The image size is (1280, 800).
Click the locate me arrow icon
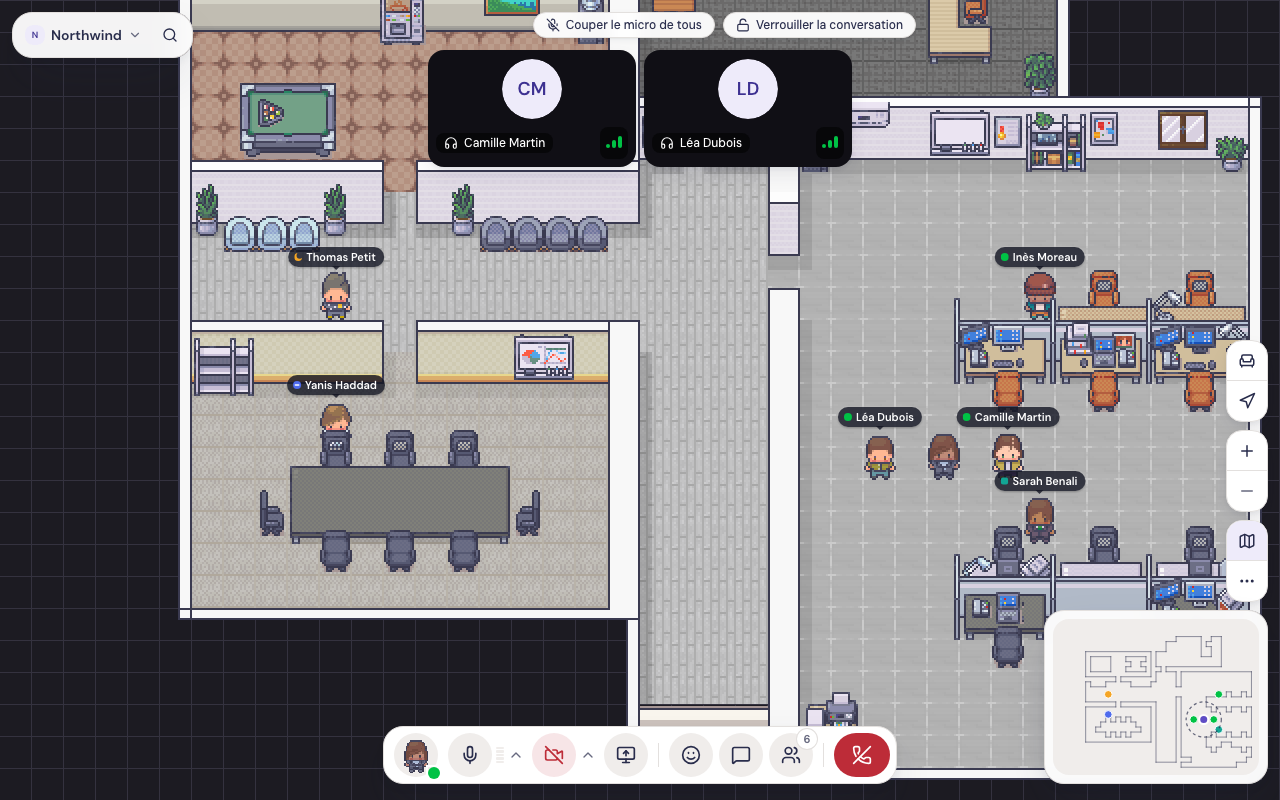click(x=1247, y=401)
